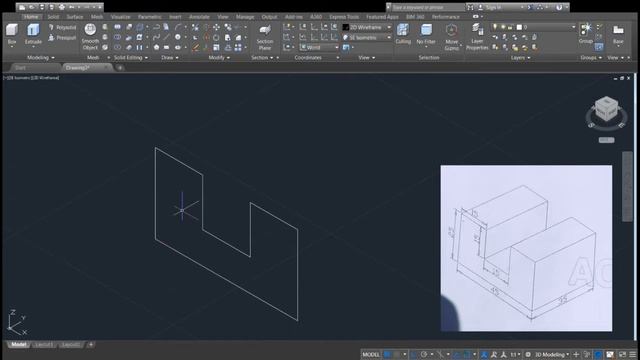Expand the Solid Editing panel
Screen dimensions: 640x360
coord(131,58)
